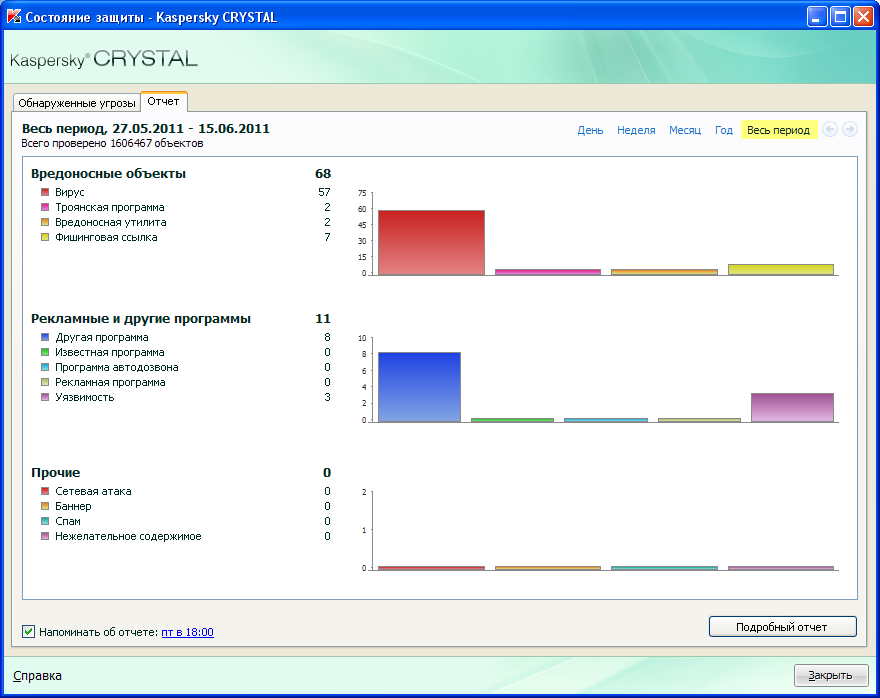Click the Уязвимость row label
The width and height of the screenshot is (880, 698).
pyautogui.click(x=85, y=397)
